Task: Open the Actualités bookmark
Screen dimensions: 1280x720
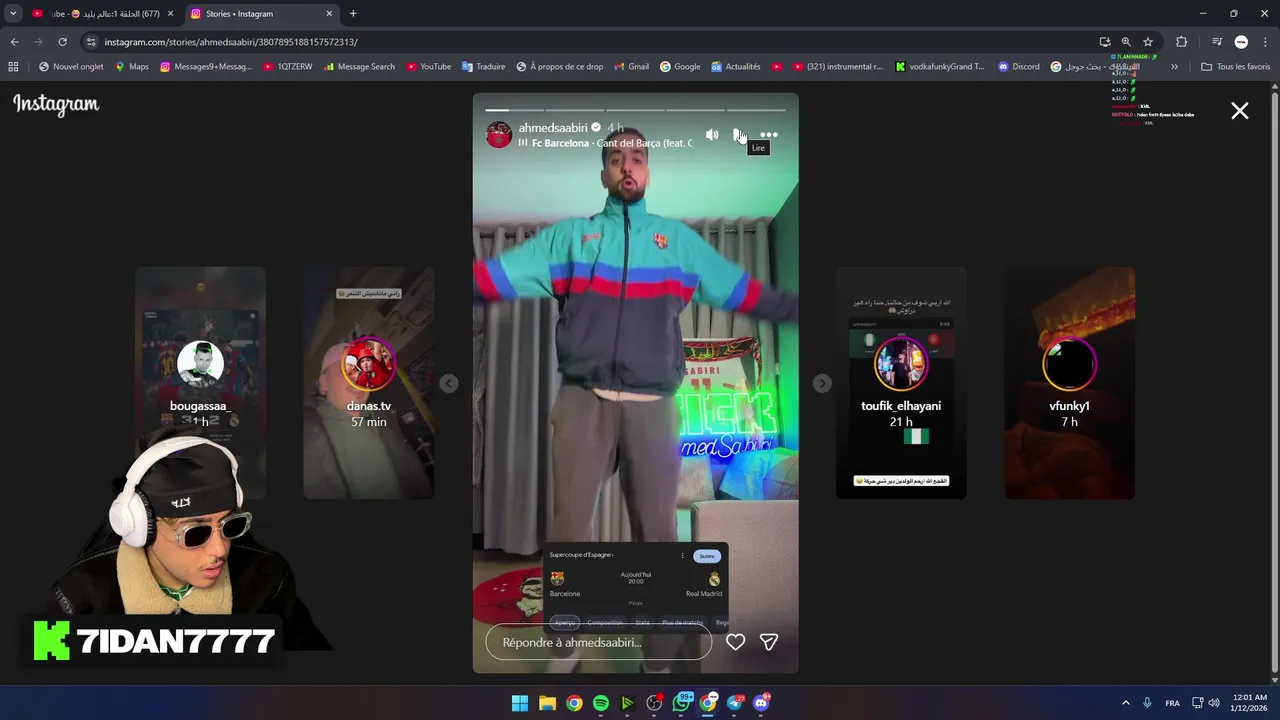Action: pyautogui.click(x=736, y=67)
